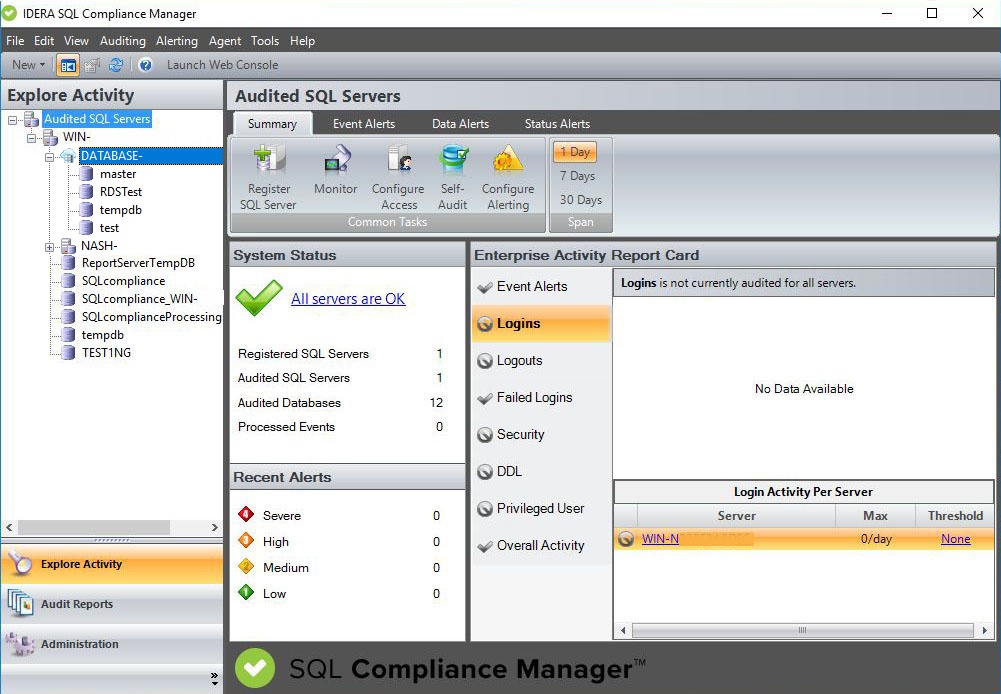Launch the Self-Audit task
The width and height of the screenshot is (1001, 694).
[453, 159]
